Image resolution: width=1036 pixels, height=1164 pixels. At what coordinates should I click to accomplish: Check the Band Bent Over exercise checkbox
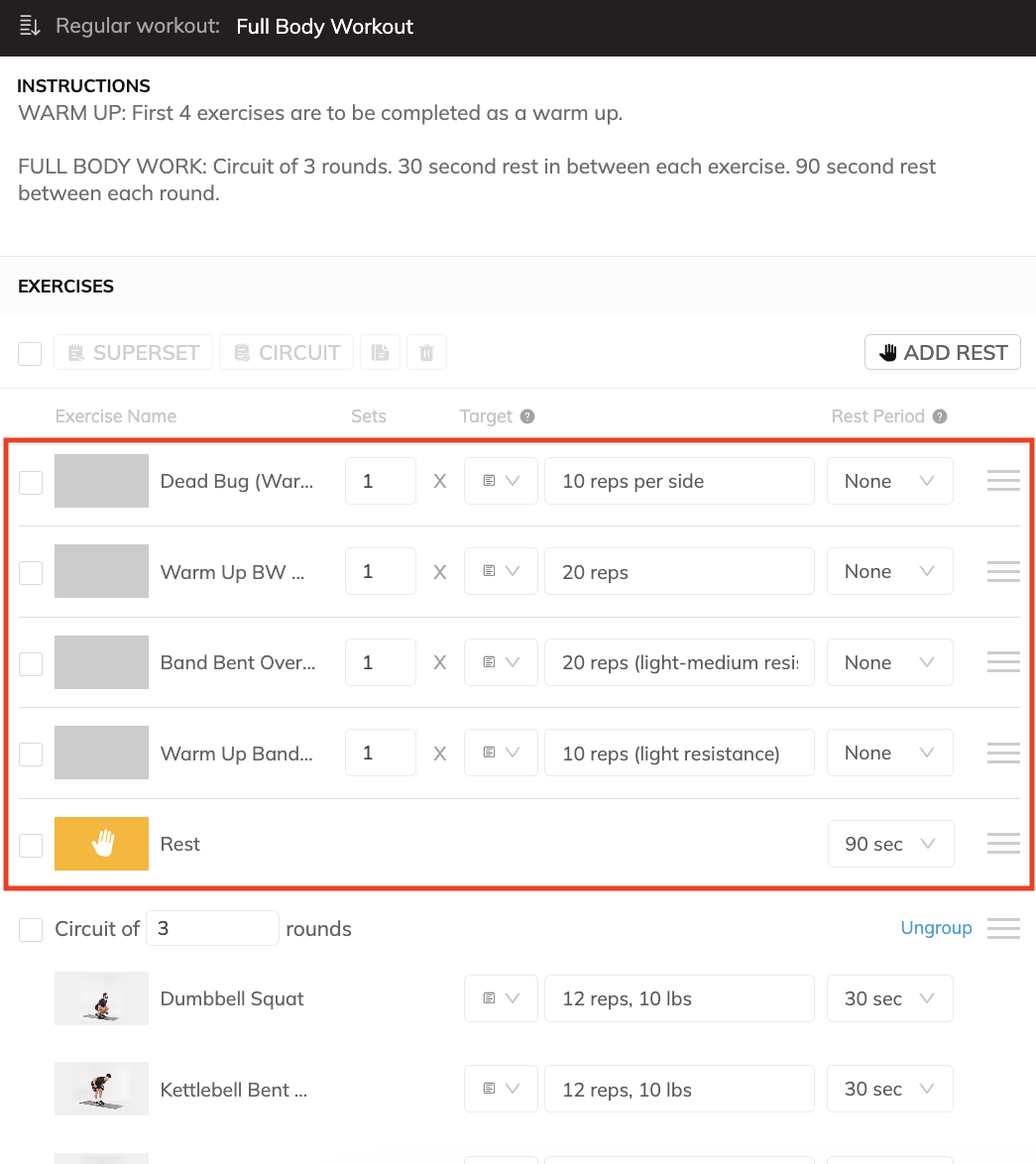(31, 663)
